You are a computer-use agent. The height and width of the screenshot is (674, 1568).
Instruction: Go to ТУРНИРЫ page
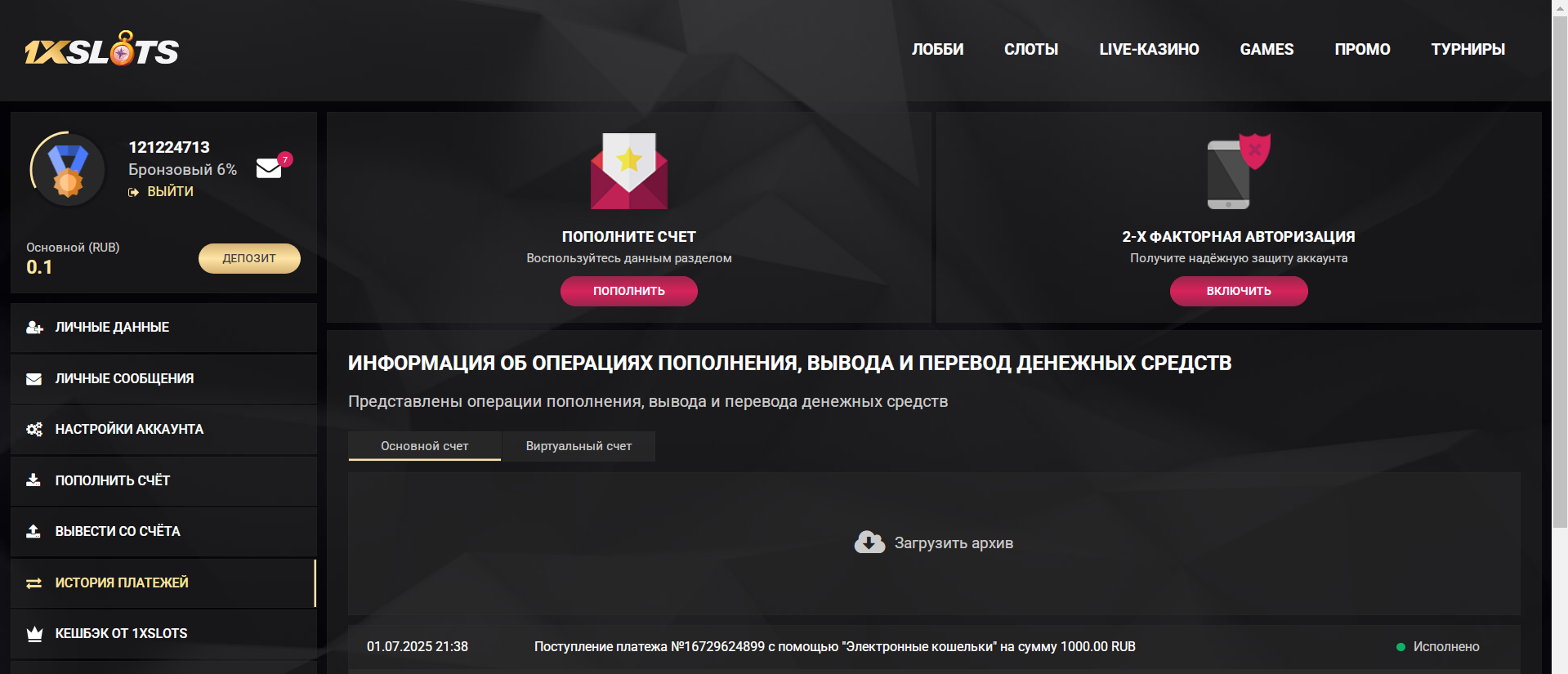(x=1467, y=50)
